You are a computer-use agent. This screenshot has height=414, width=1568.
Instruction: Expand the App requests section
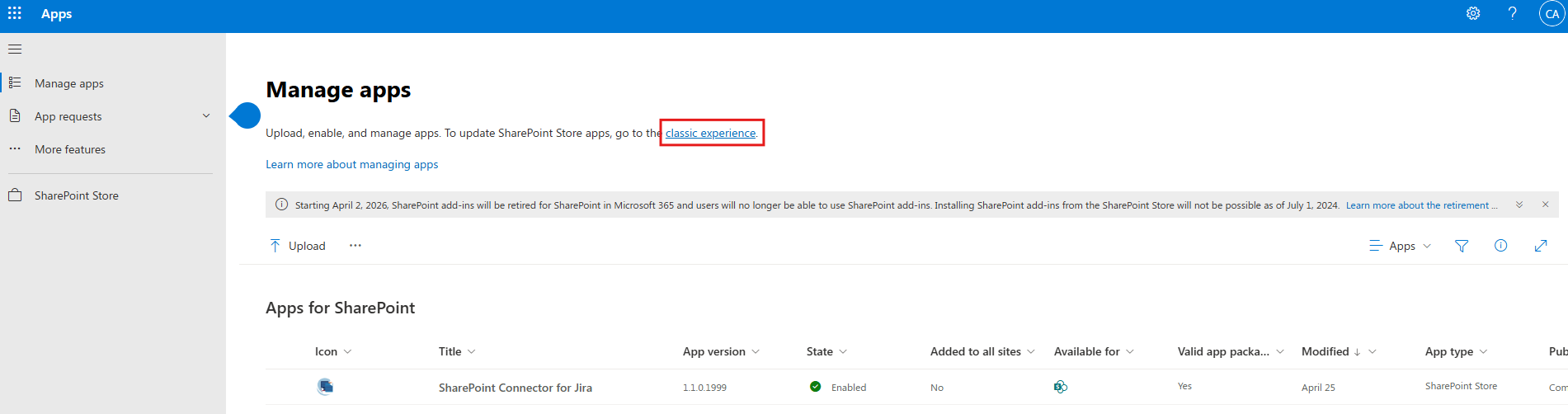click(206, 116)
